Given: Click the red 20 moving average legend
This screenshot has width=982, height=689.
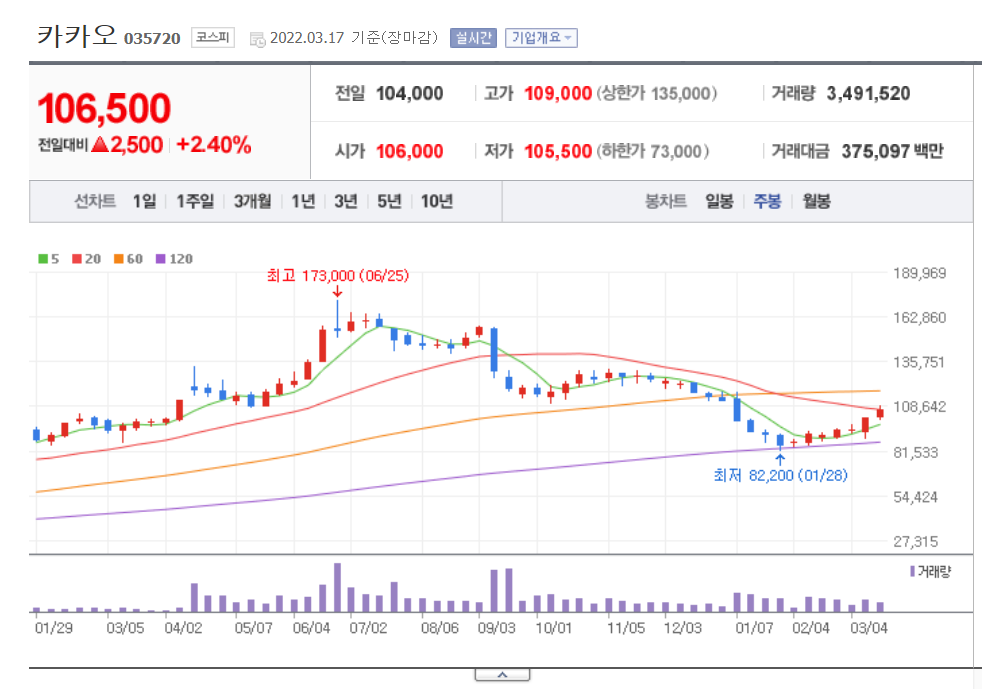Looking at the screenshot, I should [86, 259].
